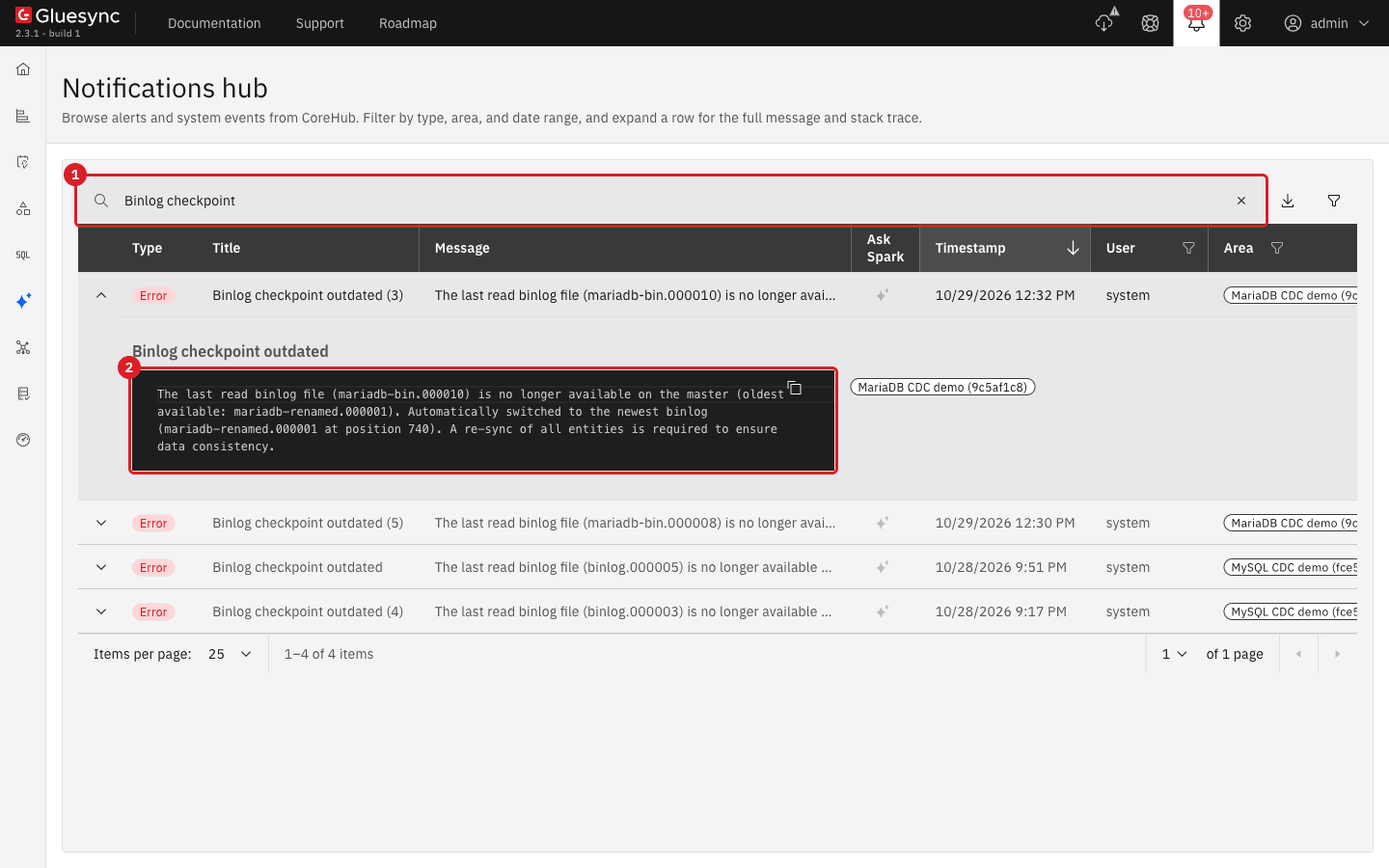Collapse the Binlog checkpoint outdated (3) row
This screenshot has width=1389, height=868.
pos(101,295)
